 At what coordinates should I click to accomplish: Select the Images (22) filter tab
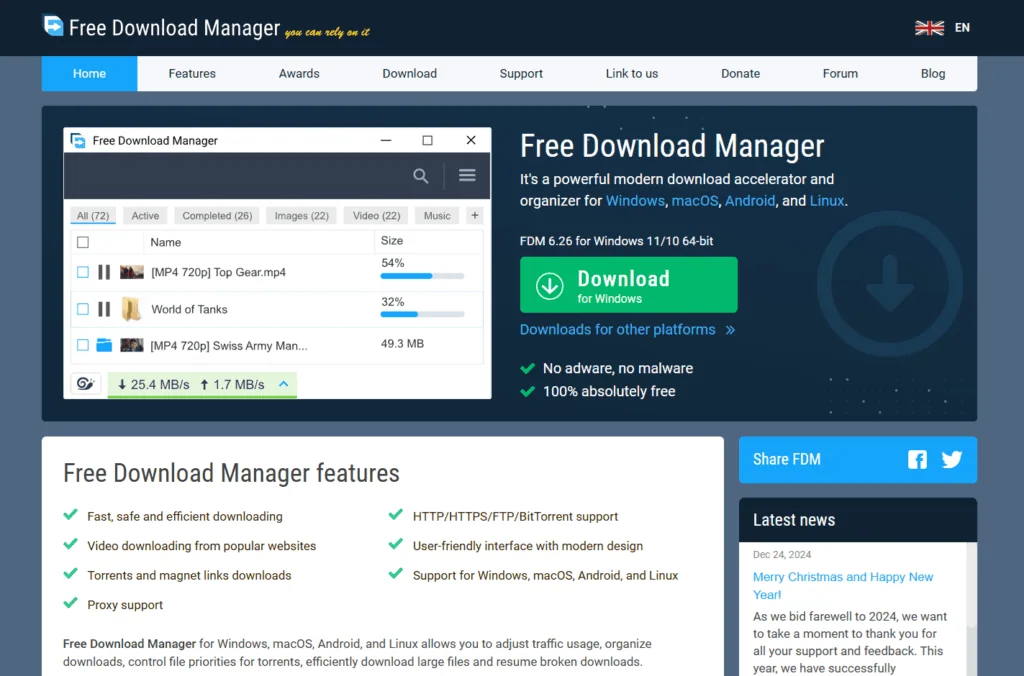click(302, 216)
